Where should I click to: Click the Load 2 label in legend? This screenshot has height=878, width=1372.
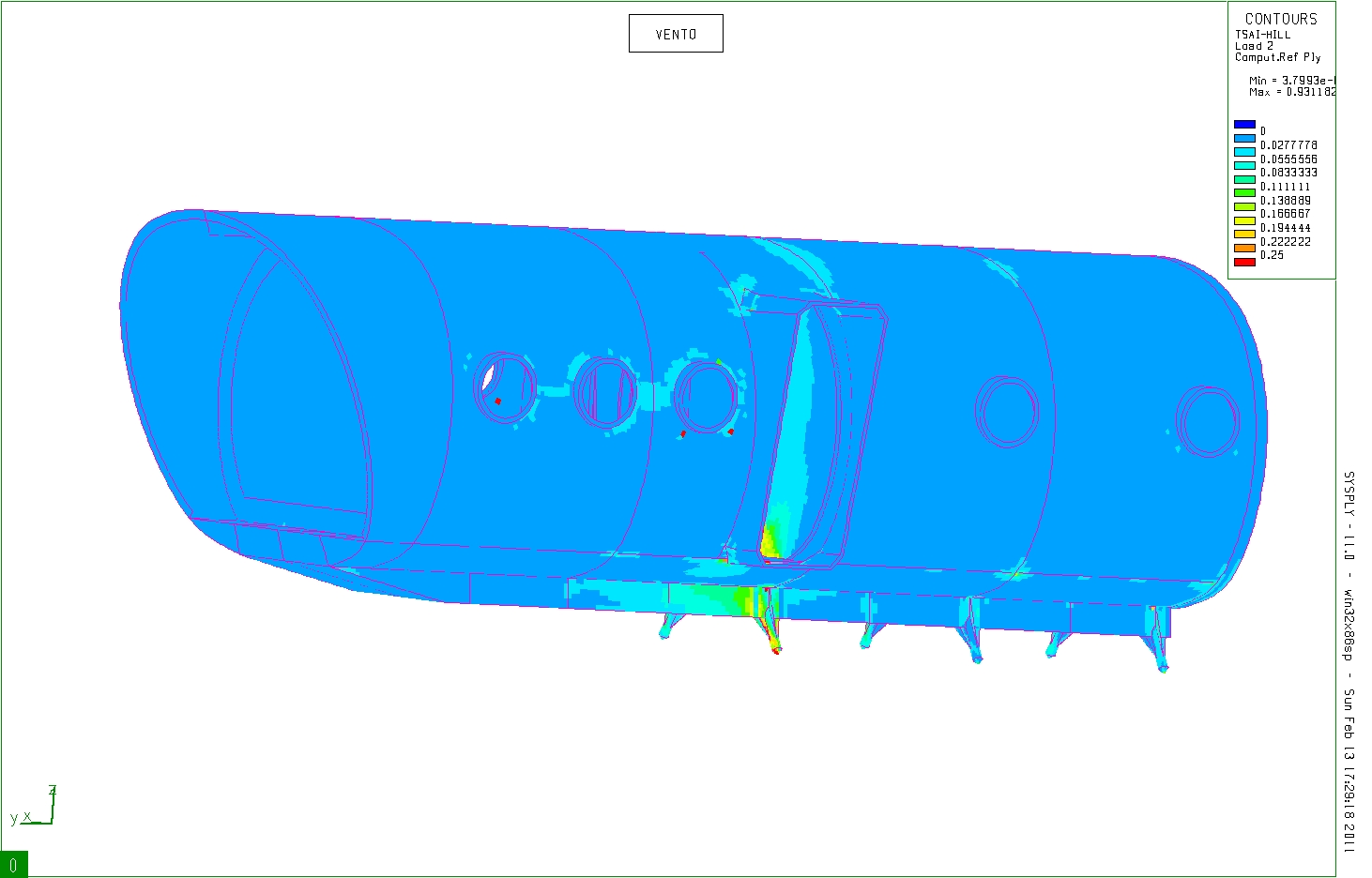(x=1254, y=46)
